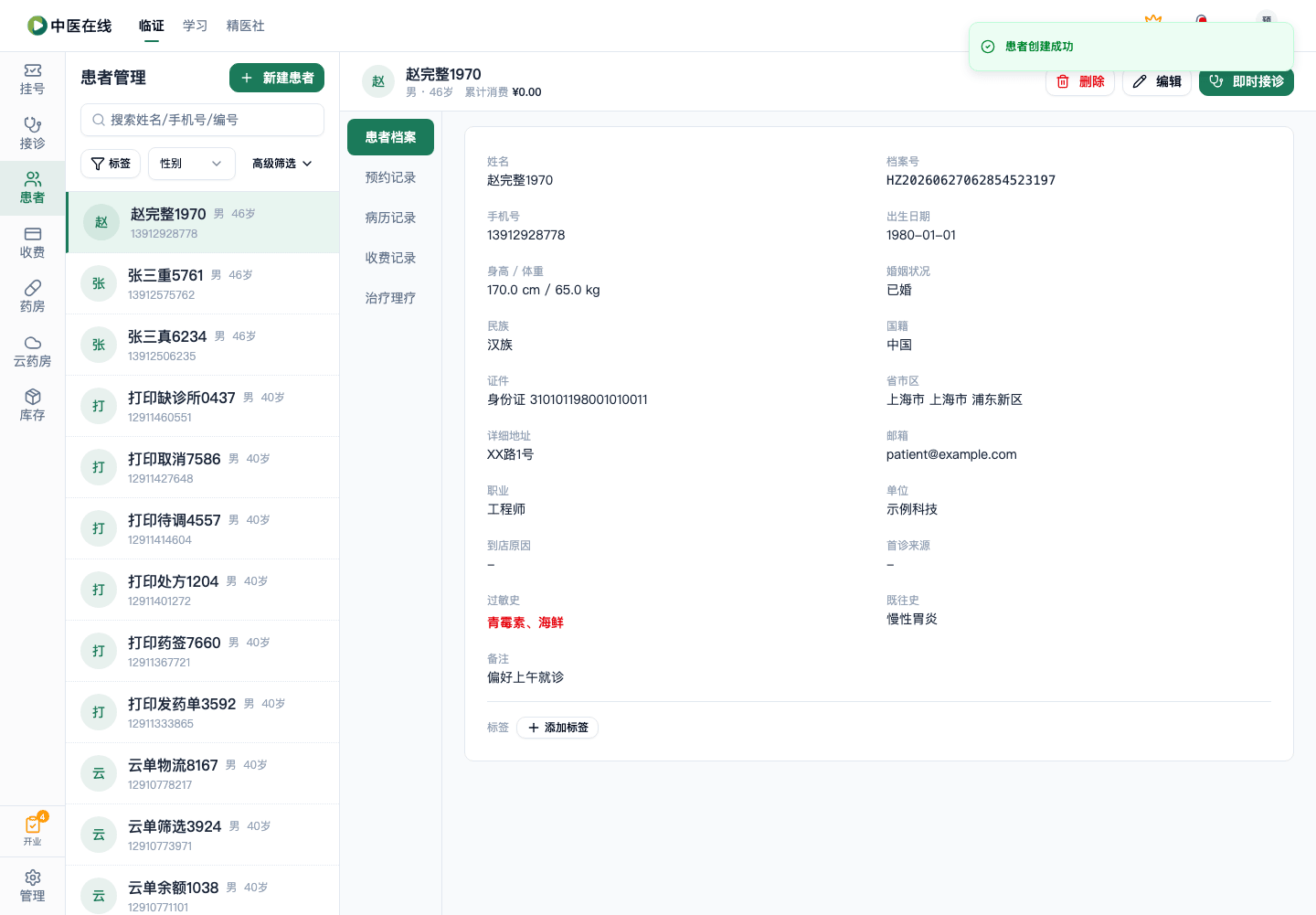
Task: Switch to 精医社 top tab
Action: click(x=246, y=26)
